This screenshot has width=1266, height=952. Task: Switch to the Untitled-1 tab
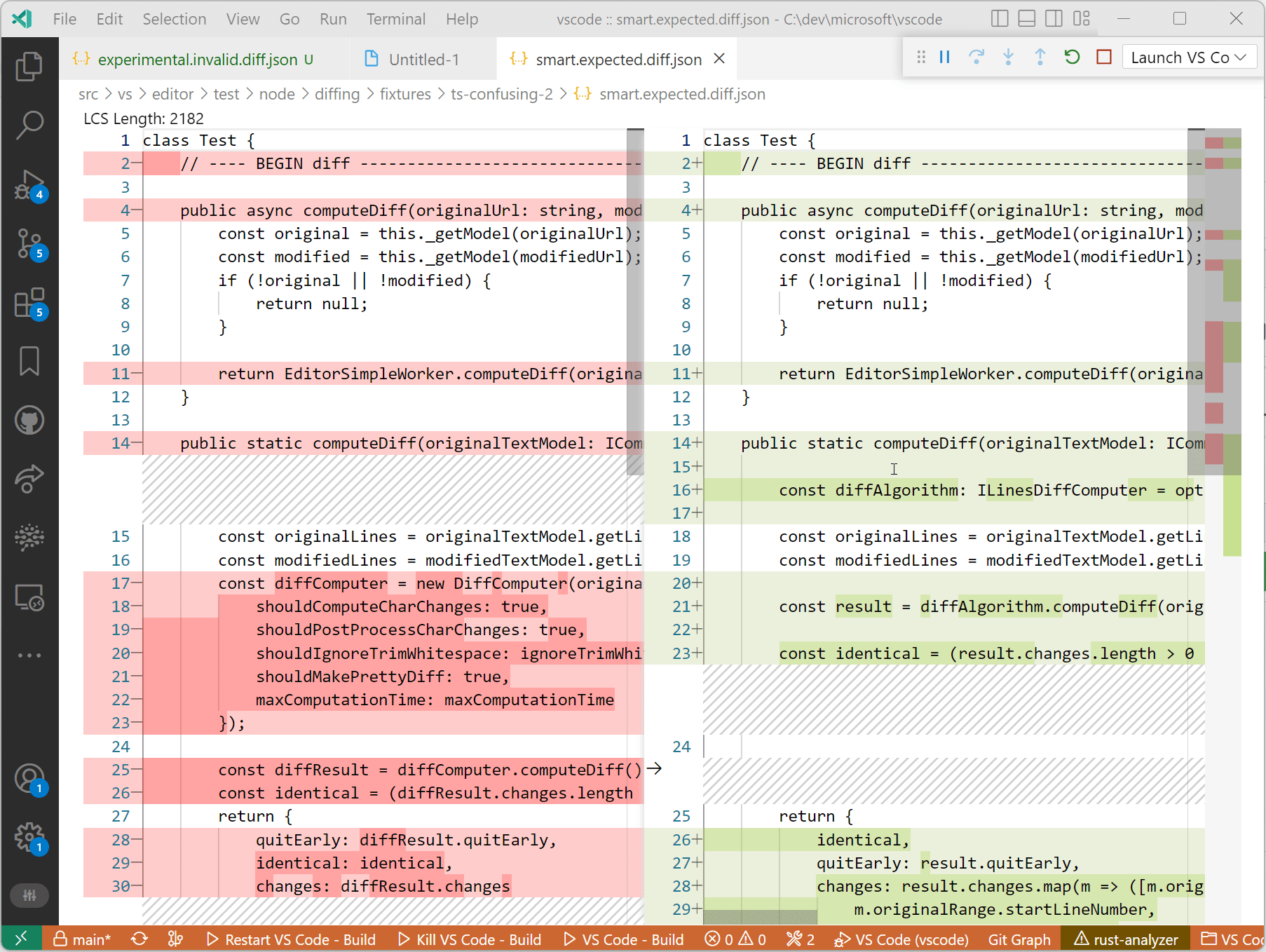click(x=423, y=59)
